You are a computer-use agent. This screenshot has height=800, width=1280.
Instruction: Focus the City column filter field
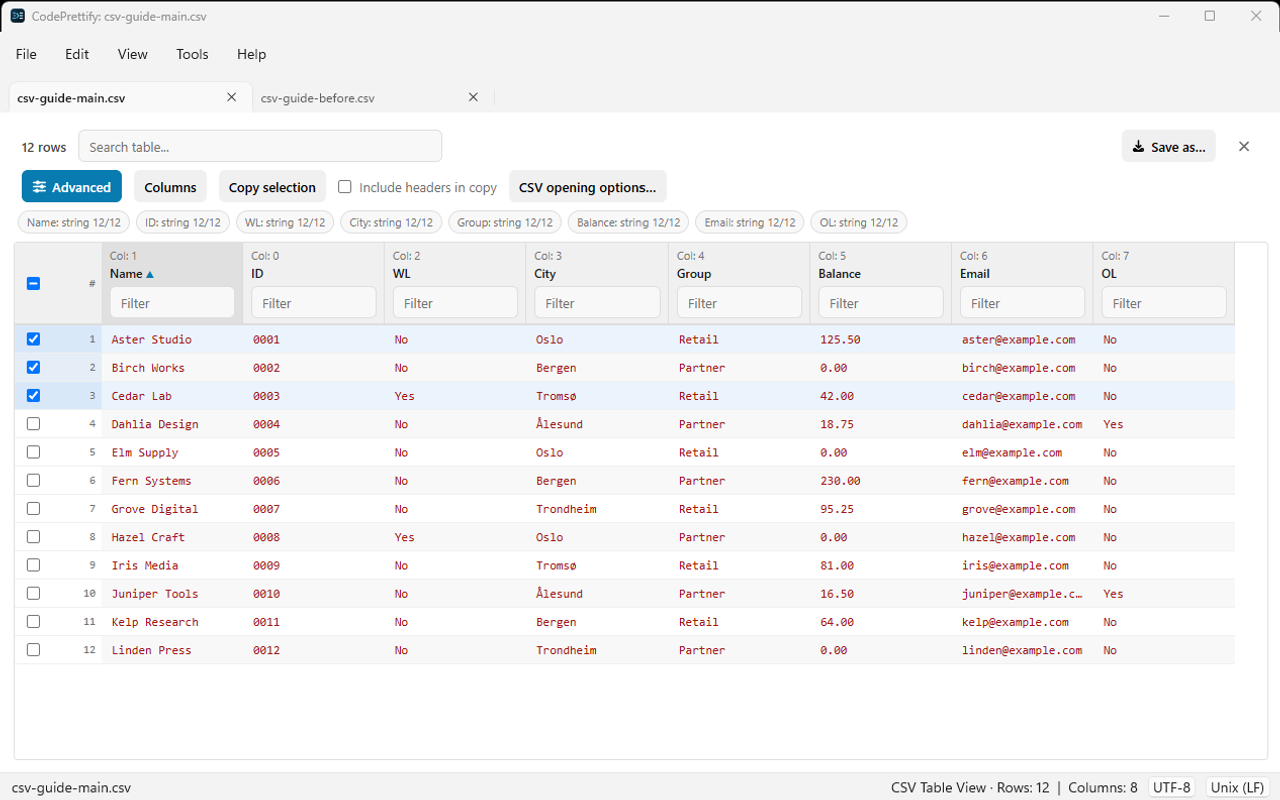pyautogui.click(x=597, y=303)
